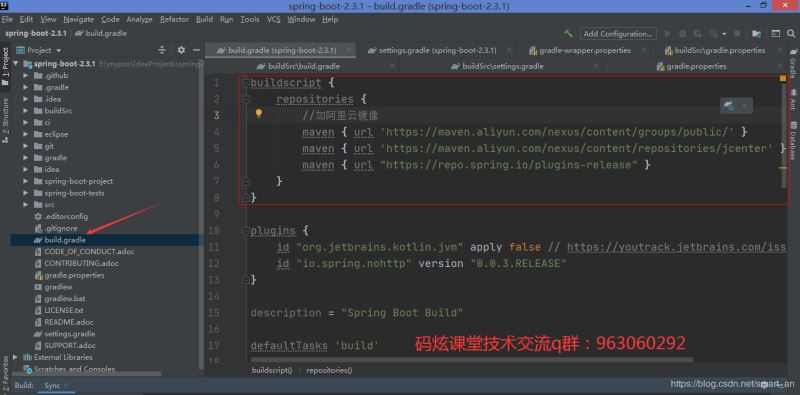Expand the src folder
This screenshot has width=800, height=395.
[26, 205]
